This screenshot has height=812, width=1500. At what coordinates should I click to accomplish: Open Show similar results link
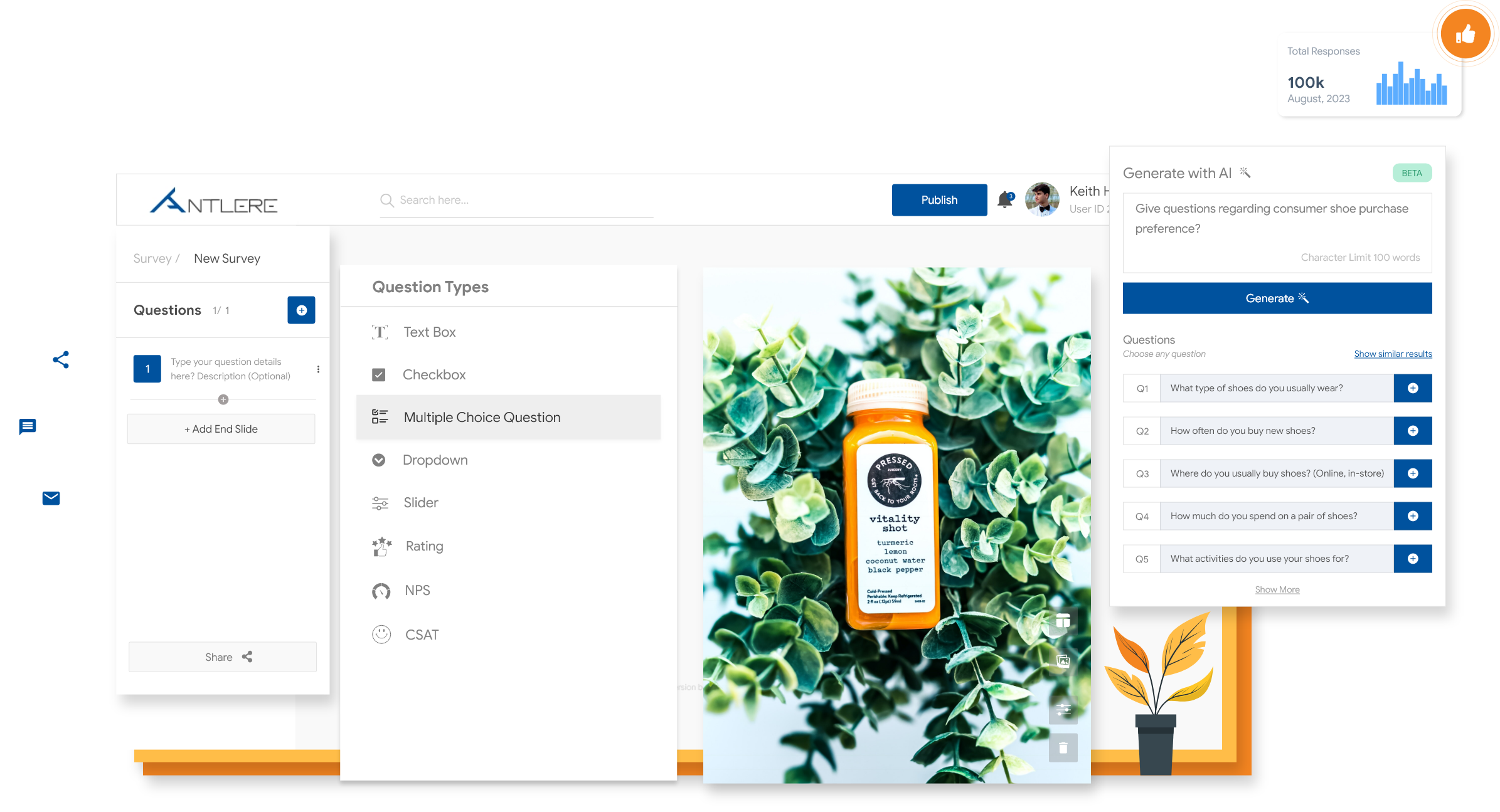1393,354
